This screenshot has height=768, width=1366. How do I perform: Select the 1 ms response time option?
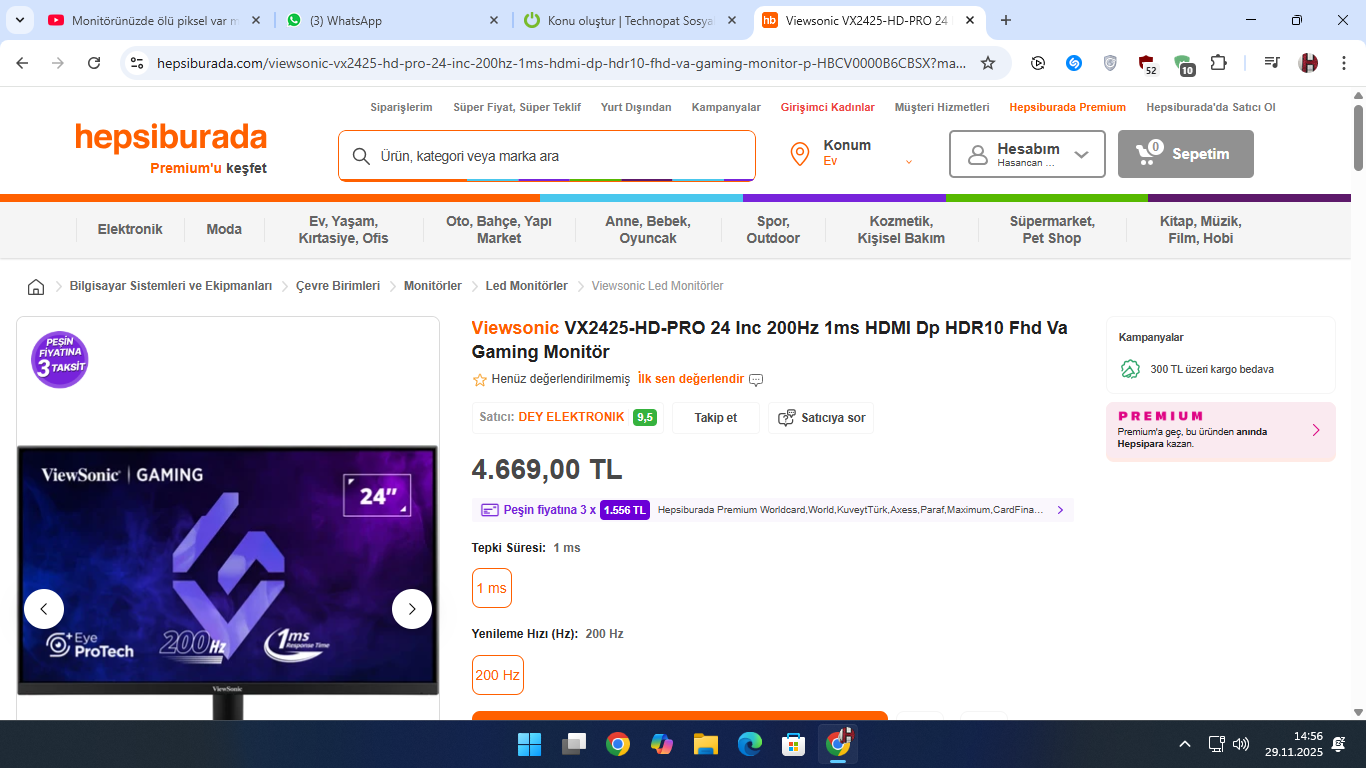pyautogui.click(x=492, y=588)
